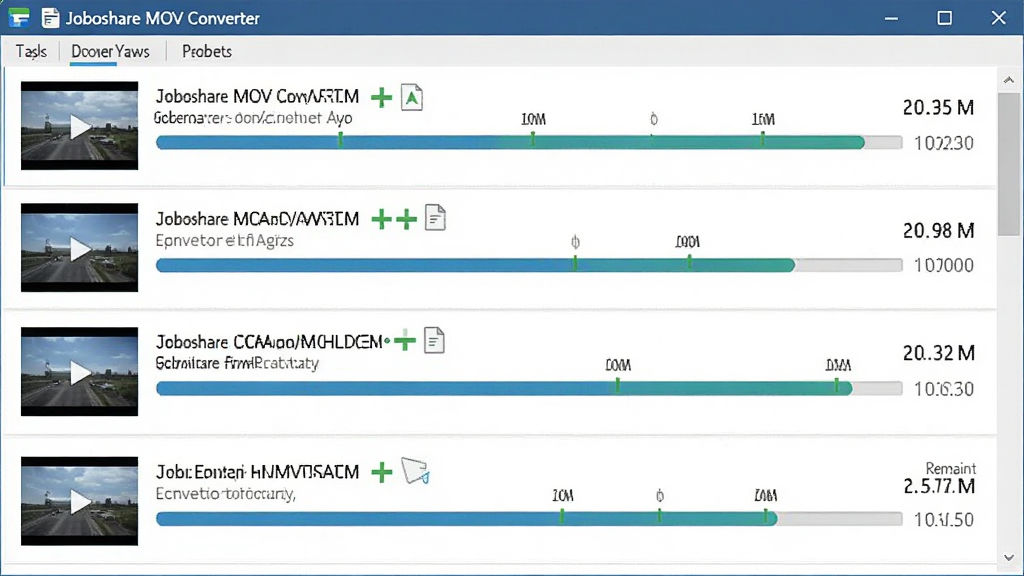Select the 'Joboshare MOV ConvARTEM' title
1024x576 pixels.
(257, 97)
